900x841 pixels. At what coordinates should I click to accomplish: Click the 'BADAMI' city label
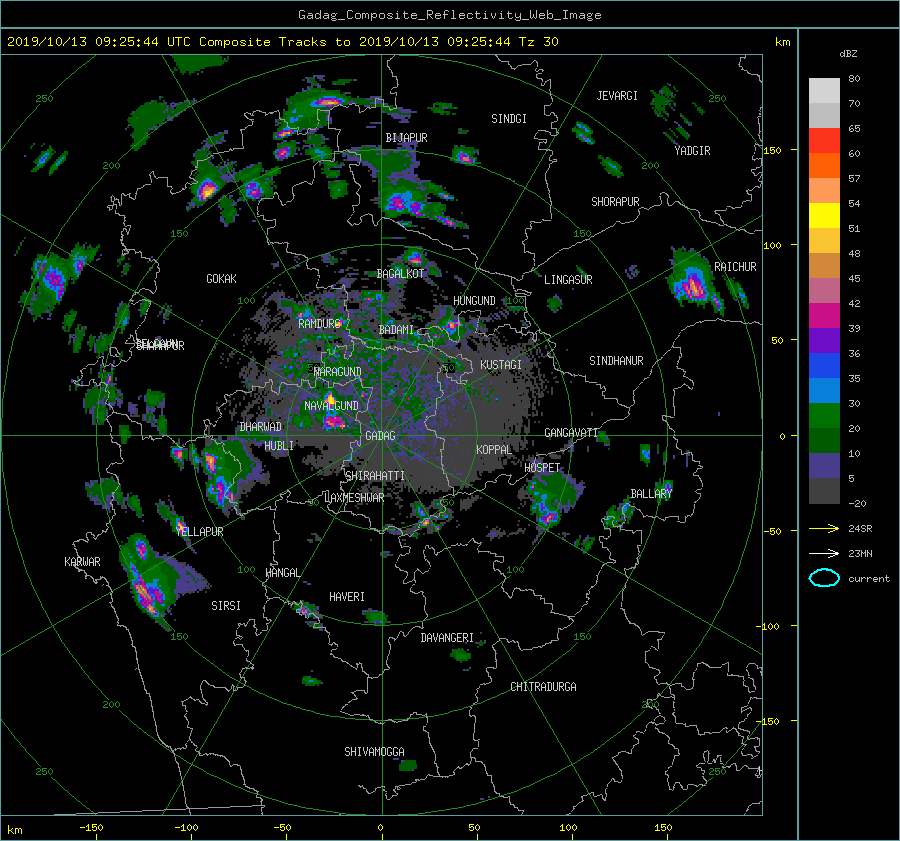[x=396, y=330]
